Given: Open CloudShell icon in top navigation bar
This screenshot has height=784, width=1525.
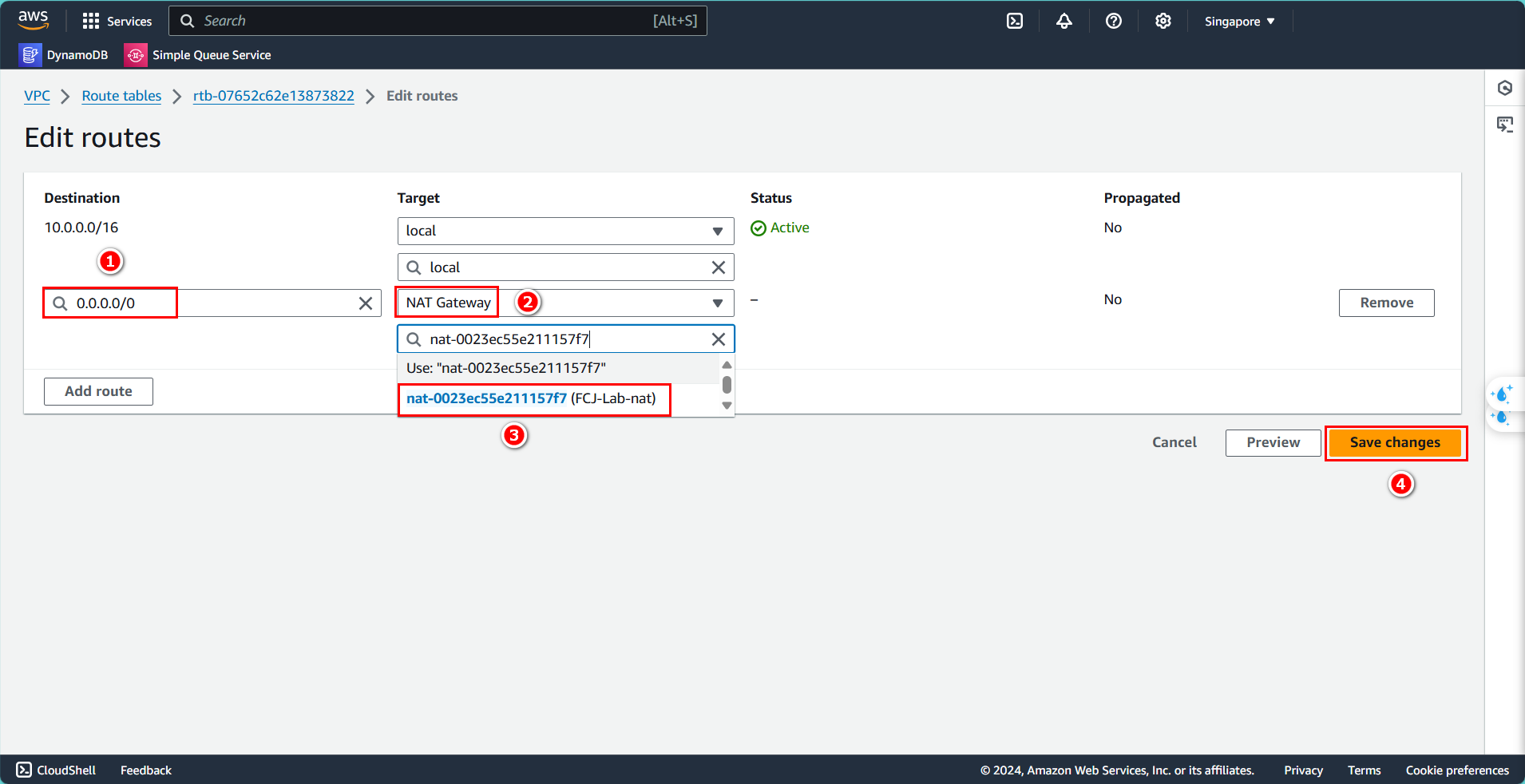Looking at the screenshot, I should coord(1015,21).
